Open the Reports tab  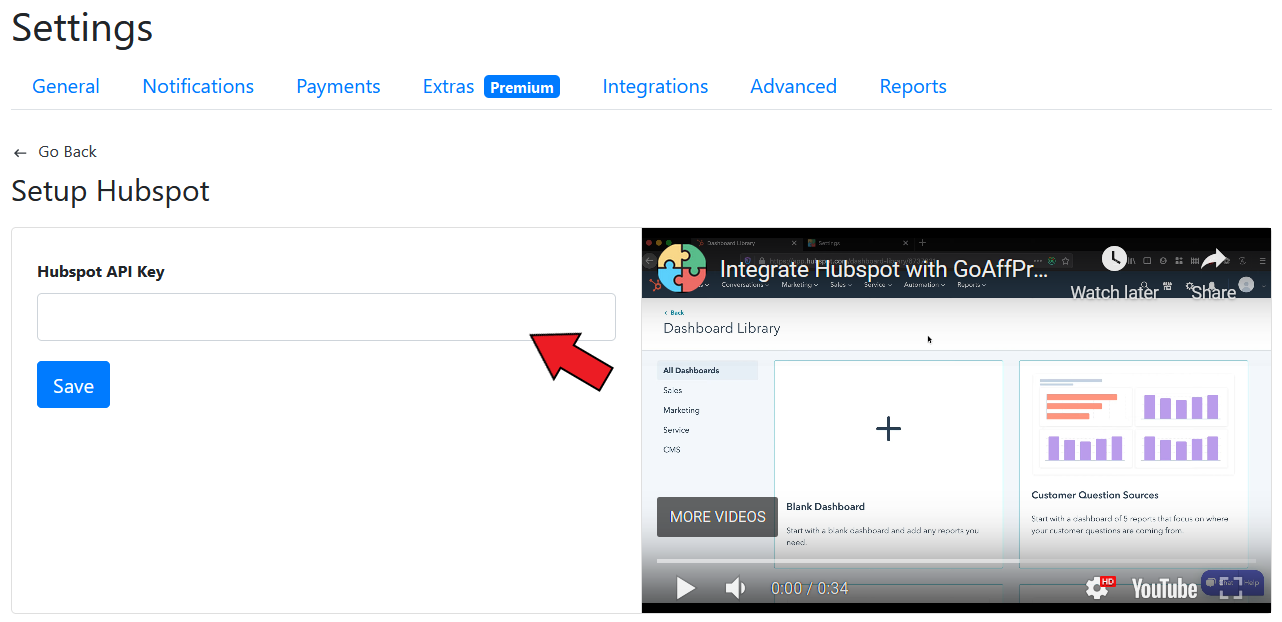coord(913,87)
